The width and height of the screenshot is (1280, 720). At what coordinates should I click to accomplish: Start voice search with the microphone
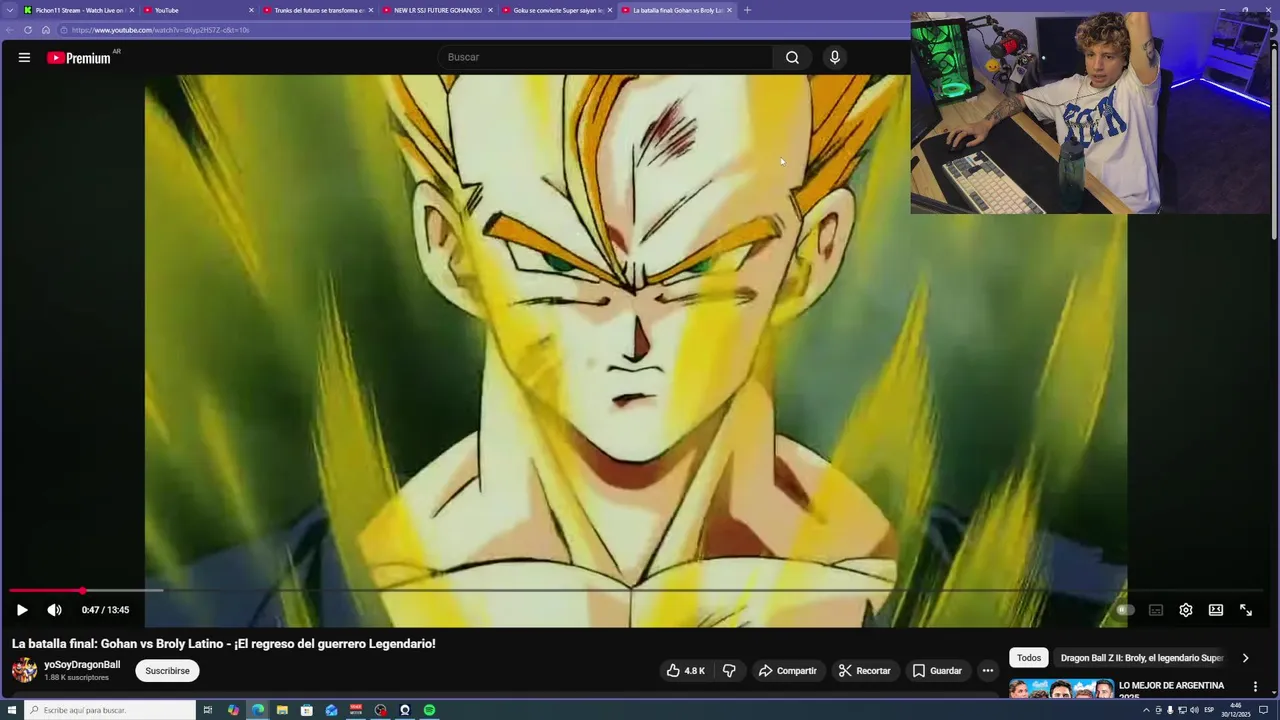coord(835,58)
